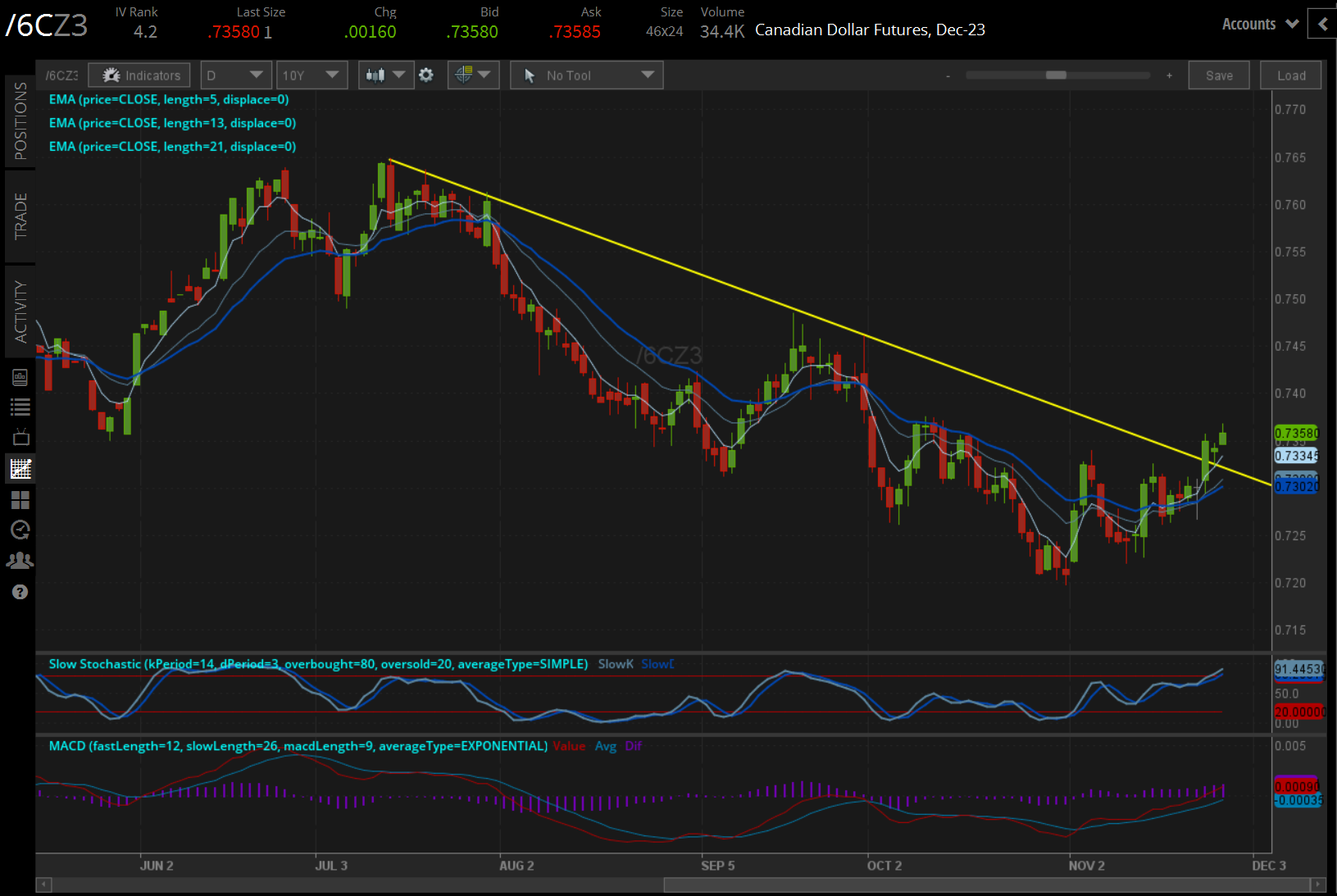1337x896 pixels.
Task: Open help question mark icon
Action: coord(20,592)
